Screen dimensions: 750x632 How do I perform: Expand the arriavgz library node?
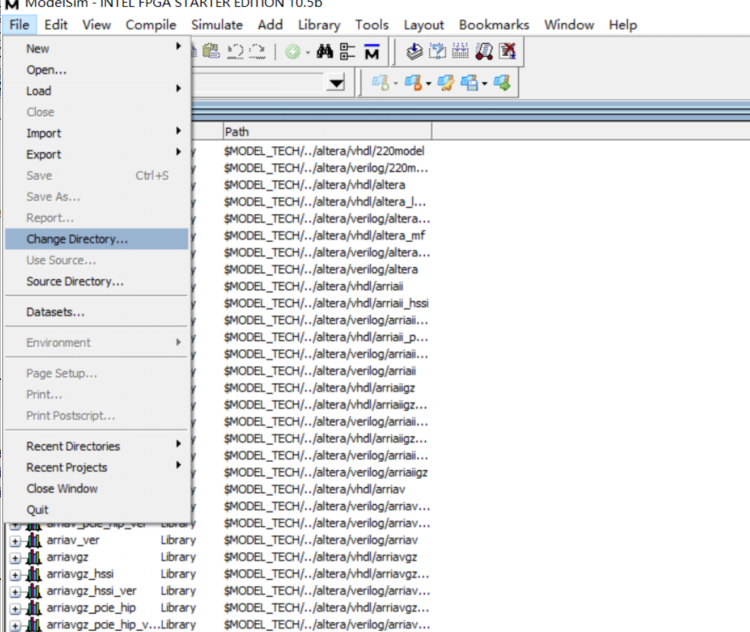[x=15, y=558]
